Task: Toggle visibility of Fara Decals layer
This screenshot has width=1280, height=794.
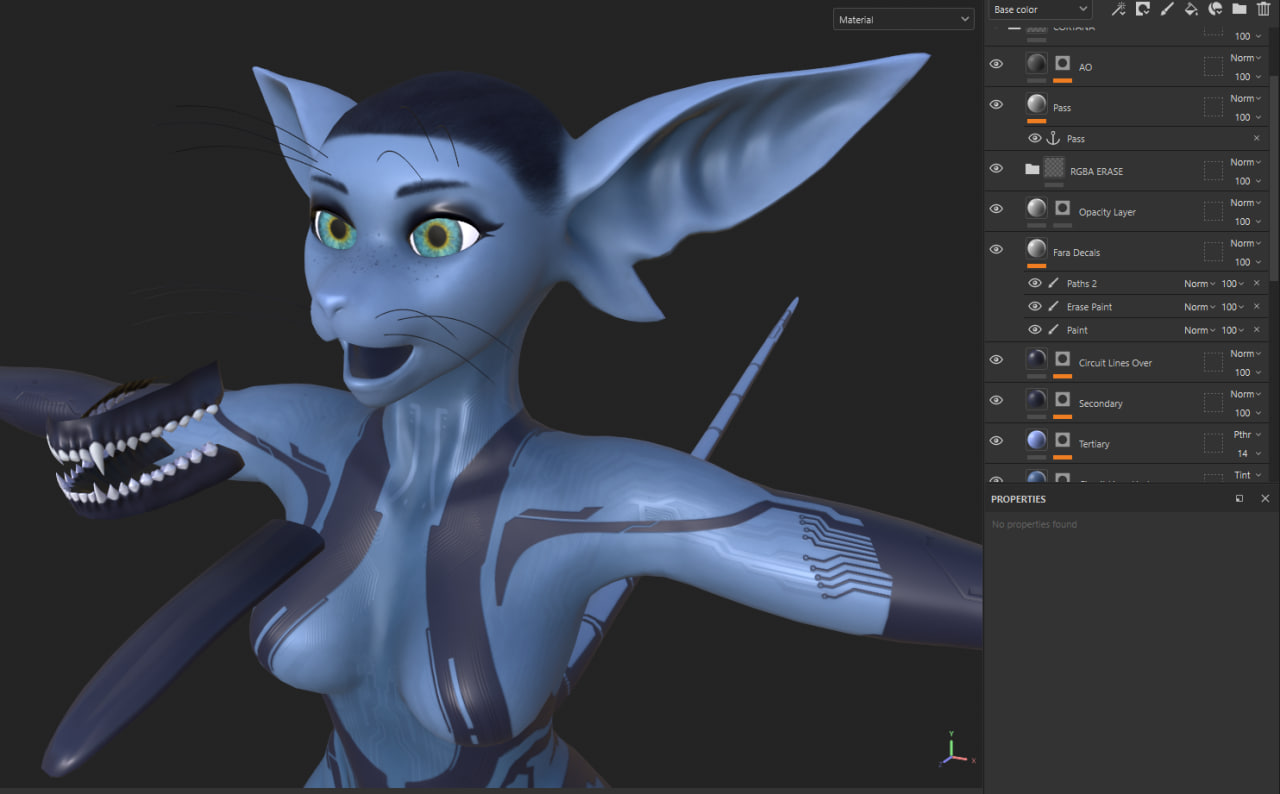Action: (x=996, y=249)
